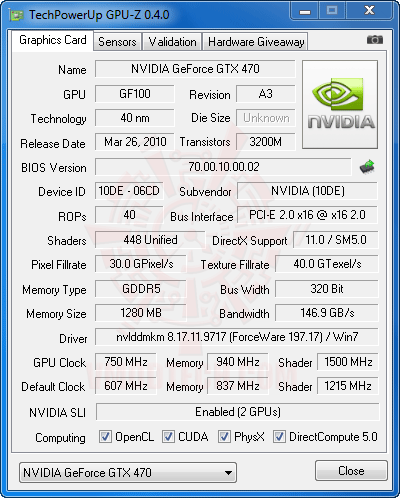Open the Validation tab
Screen dimensions: 400x498
[172, 42]
